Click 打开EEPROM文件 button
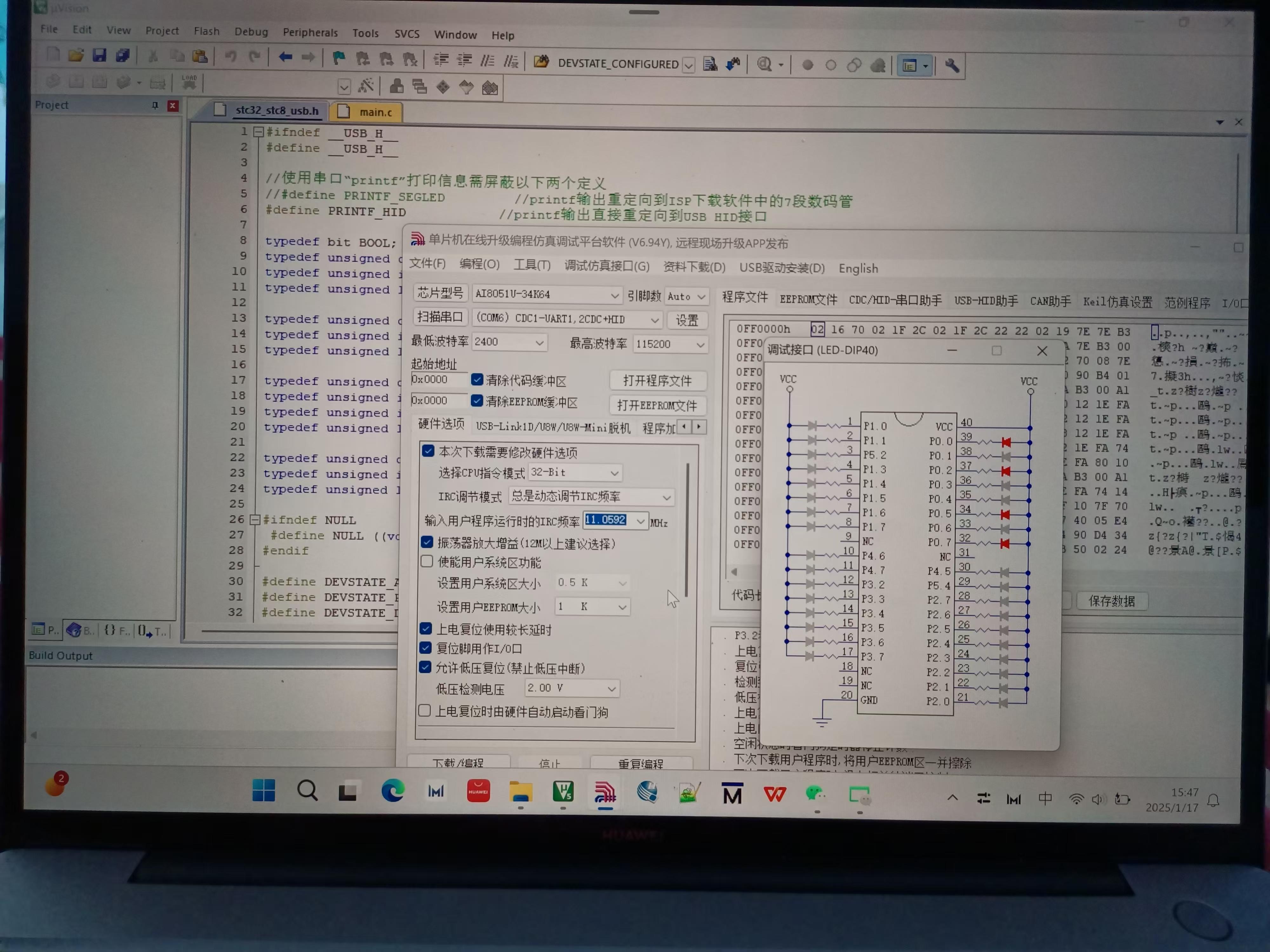Image resolution: width=1270 pixels, height=952 pixels. pyautogui.click(x=658, y=406)
